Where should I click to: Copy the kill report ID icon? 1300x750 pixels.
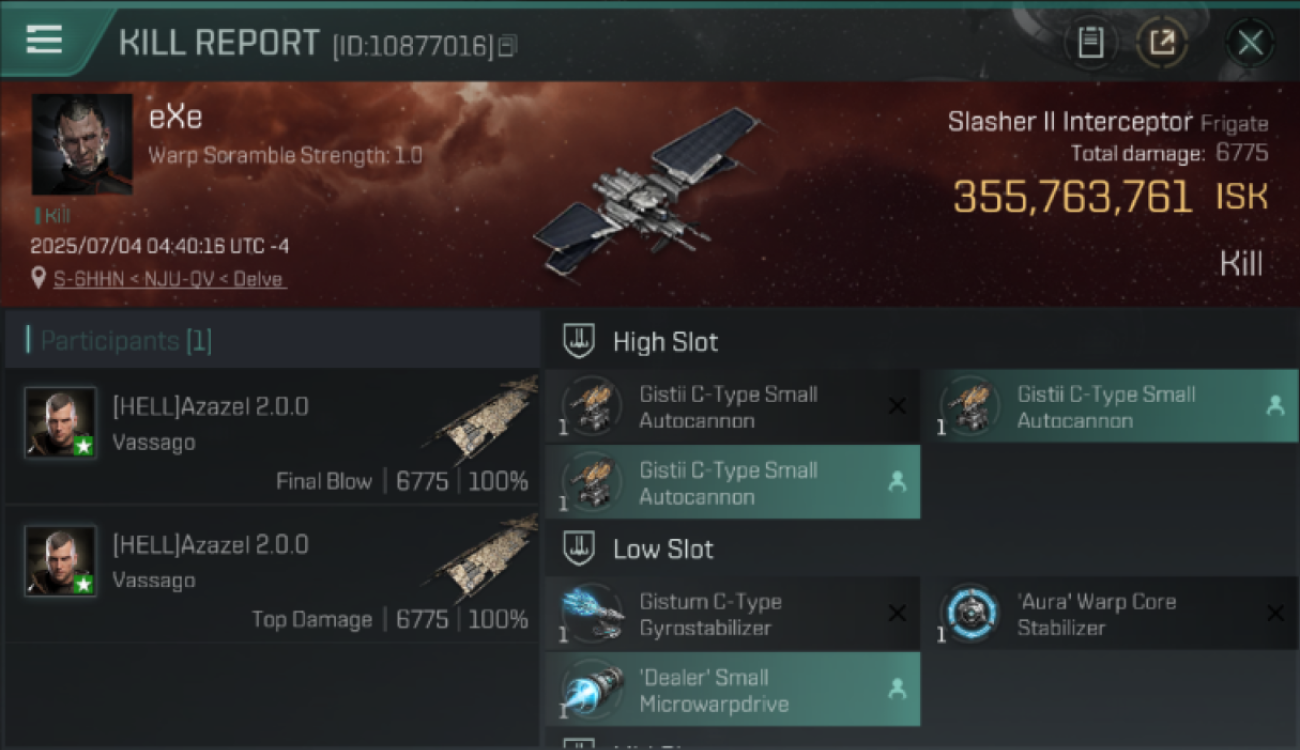[x=507, y=46]
